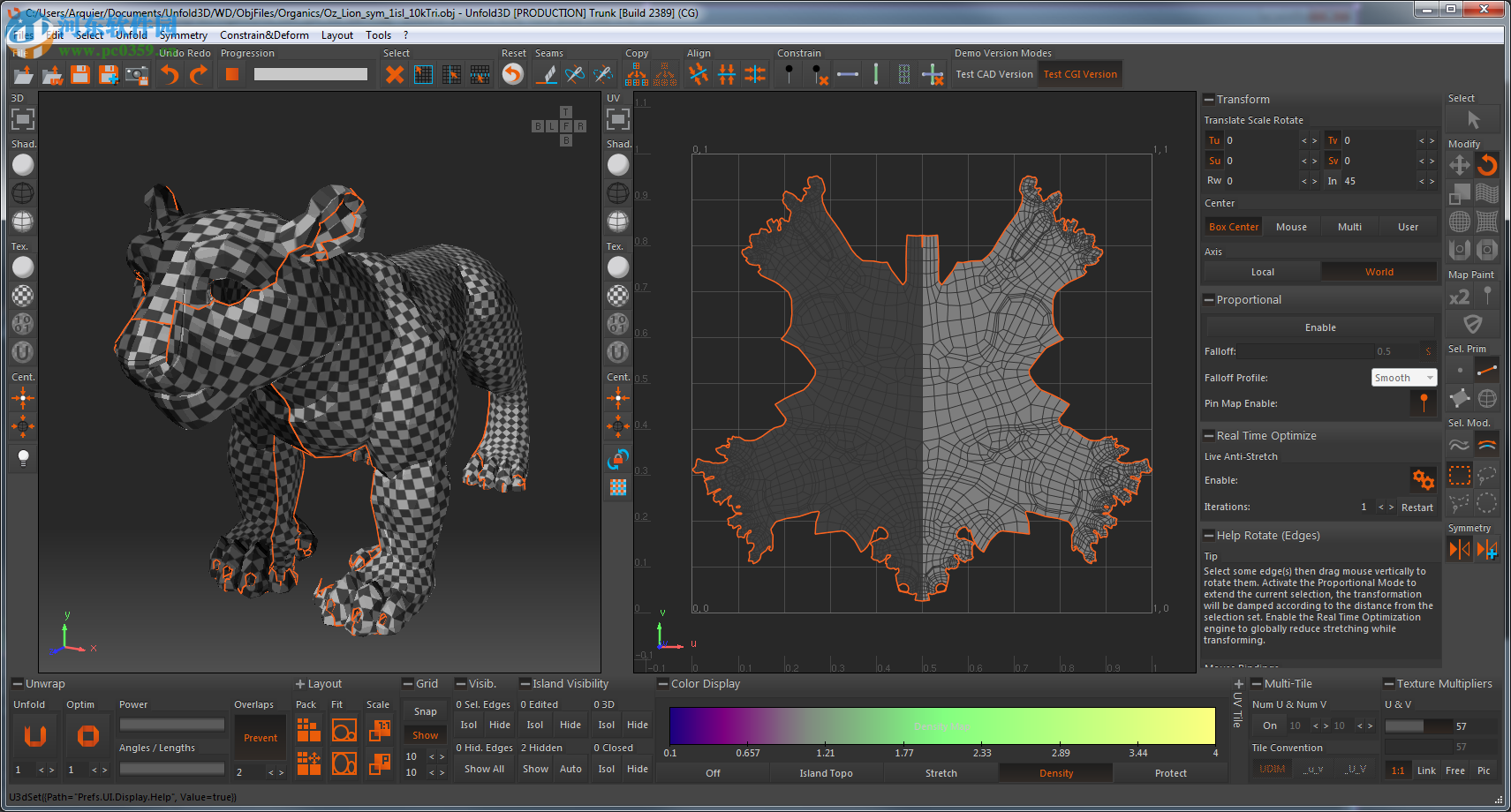Click the Restart button for iterations
The height and width of the screenshot is (812, 1511).
click(x=1417, y=507)
